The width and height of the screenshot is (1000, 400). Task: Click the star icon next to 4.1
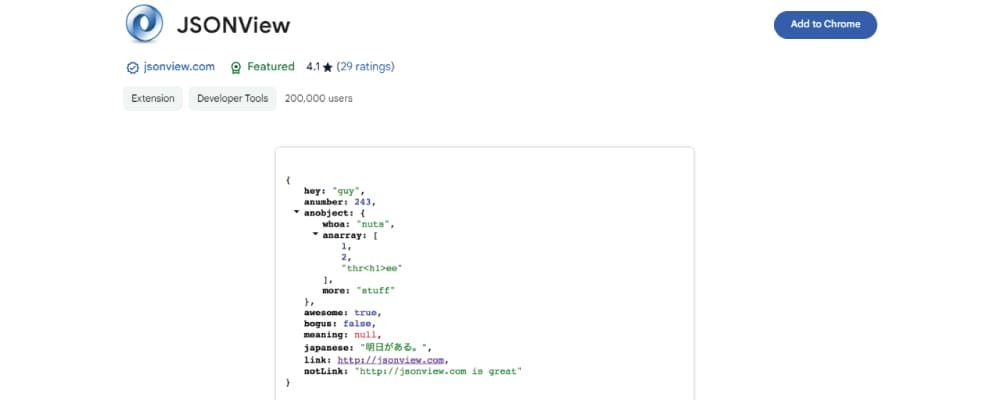click(327, 68)
